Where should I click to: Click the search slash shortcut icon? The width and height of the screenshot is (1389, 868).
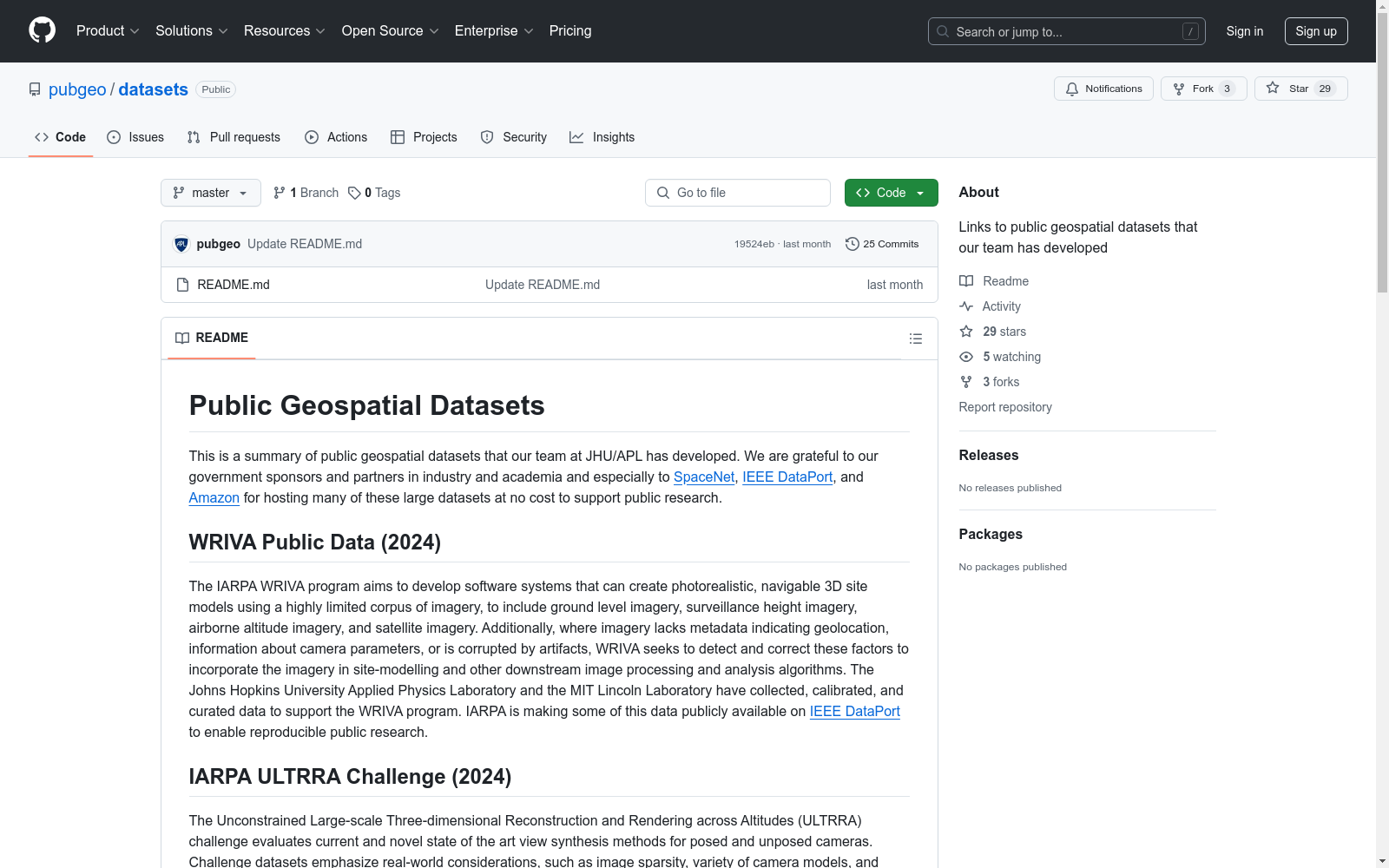tap(1190, 31)
